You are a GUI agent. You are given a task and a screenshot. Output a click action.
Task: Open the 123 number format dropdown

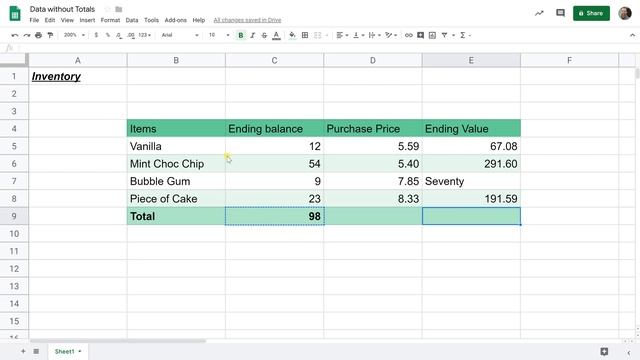tap(144, 35)
